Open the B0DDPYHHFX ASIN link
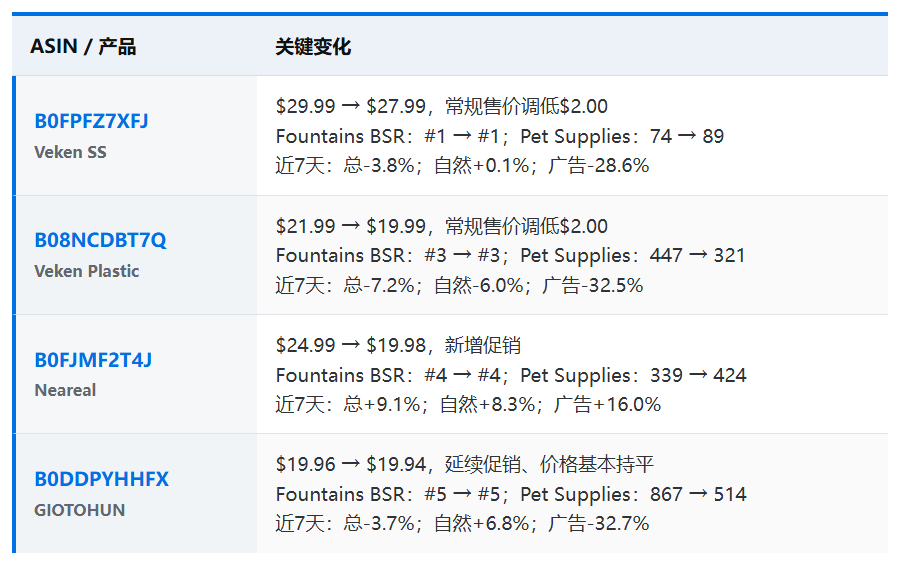 (102, 479)
